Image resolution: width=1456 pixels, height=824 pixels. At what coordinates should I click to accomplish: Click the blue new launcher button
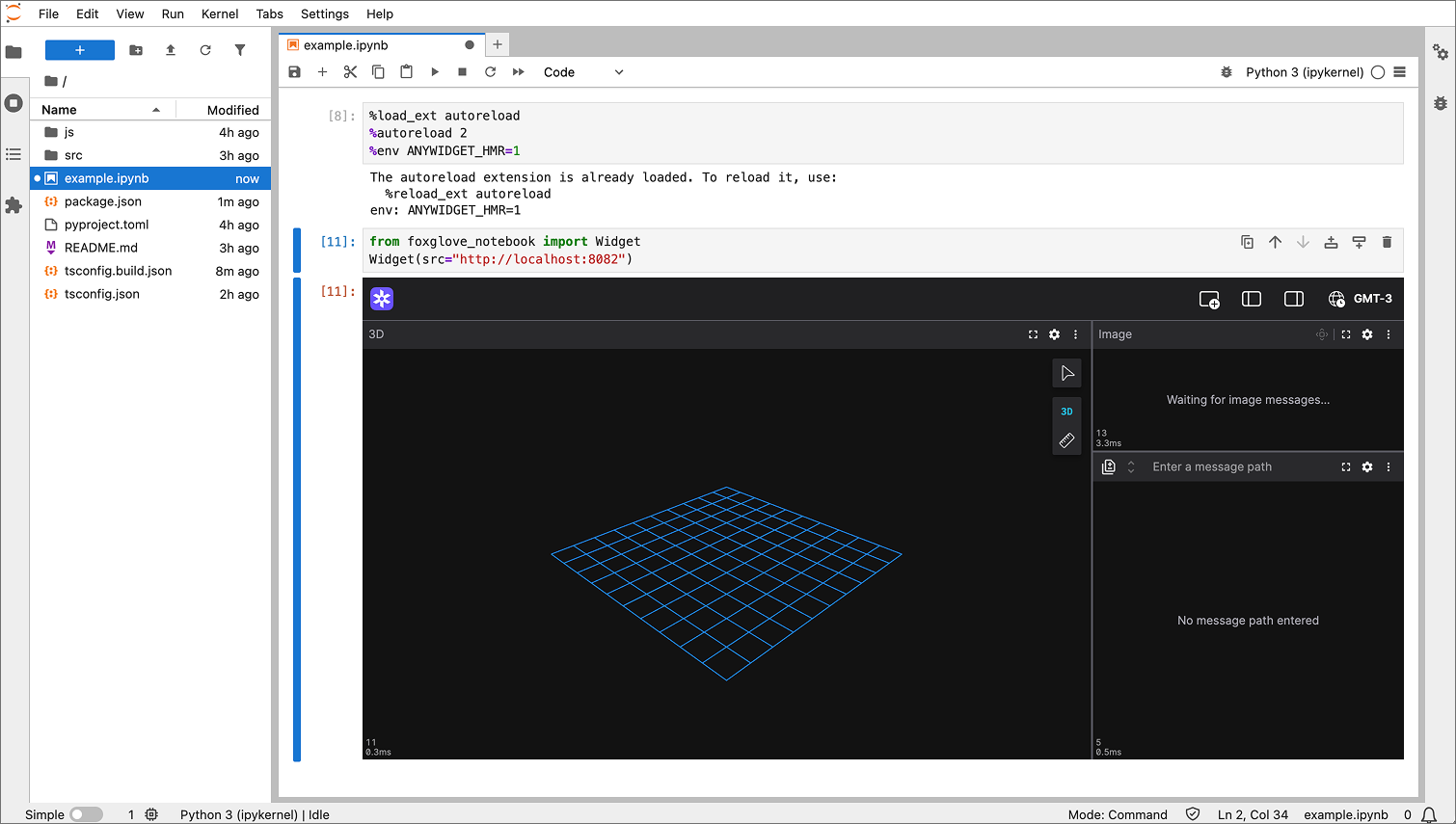click(x=80, y=50)
